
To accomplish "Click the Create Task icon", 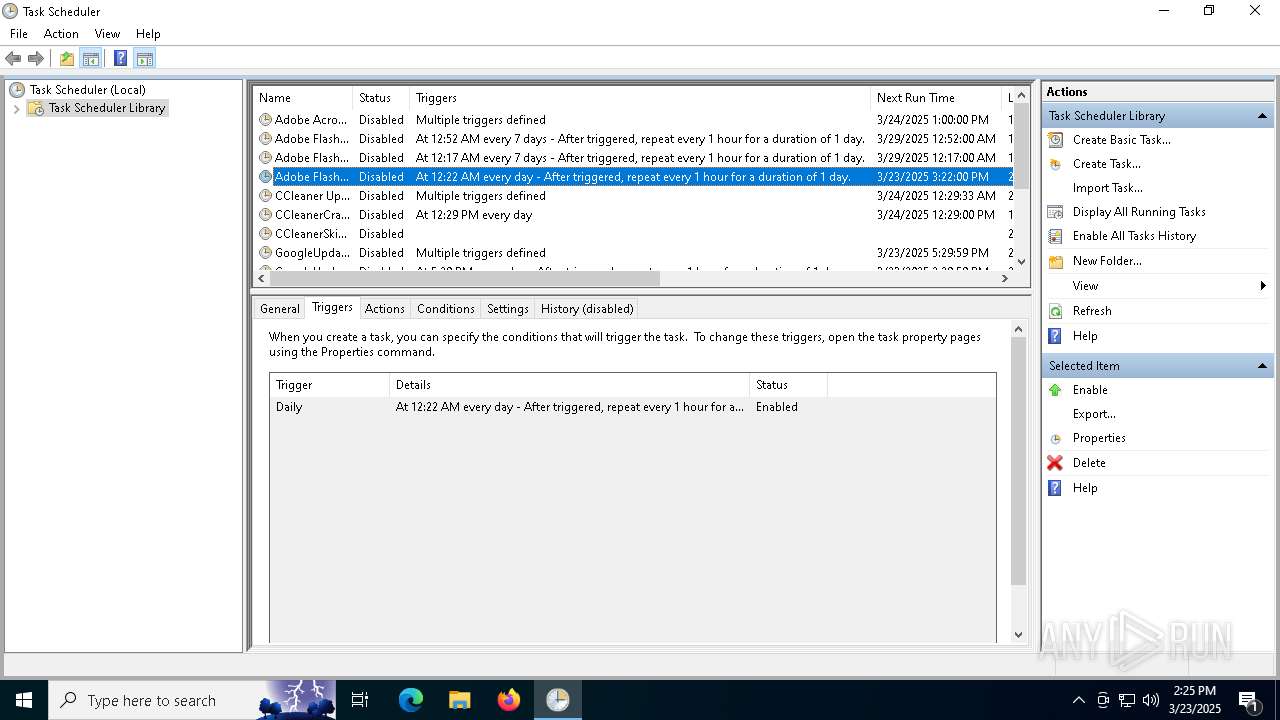I will pyautogui.click(x=1055, y=164).
